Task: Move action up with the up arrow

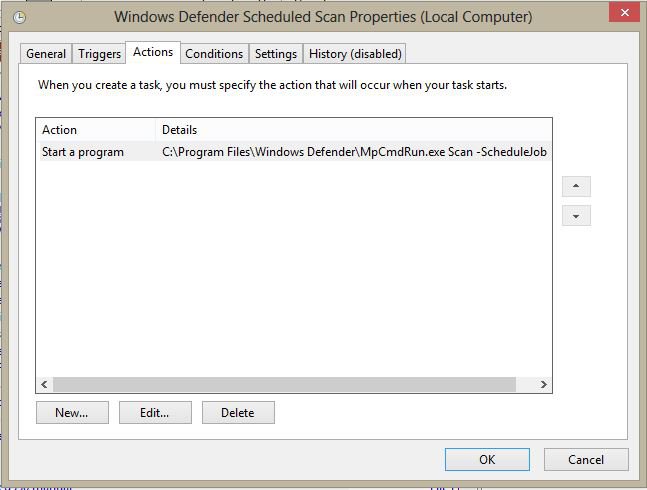Action: tap(576, 187)
